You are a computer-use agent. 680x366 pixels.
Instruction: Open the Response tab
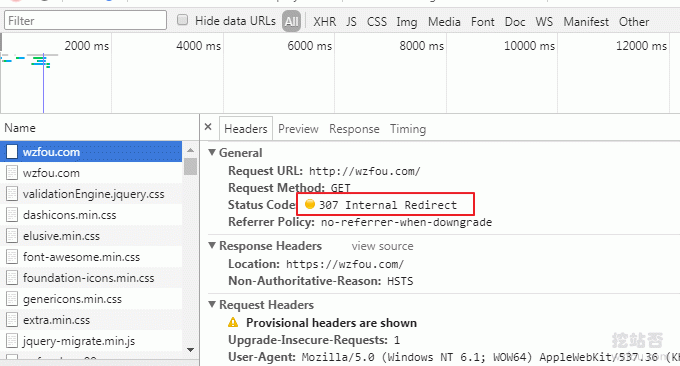(x=354, y=129)
